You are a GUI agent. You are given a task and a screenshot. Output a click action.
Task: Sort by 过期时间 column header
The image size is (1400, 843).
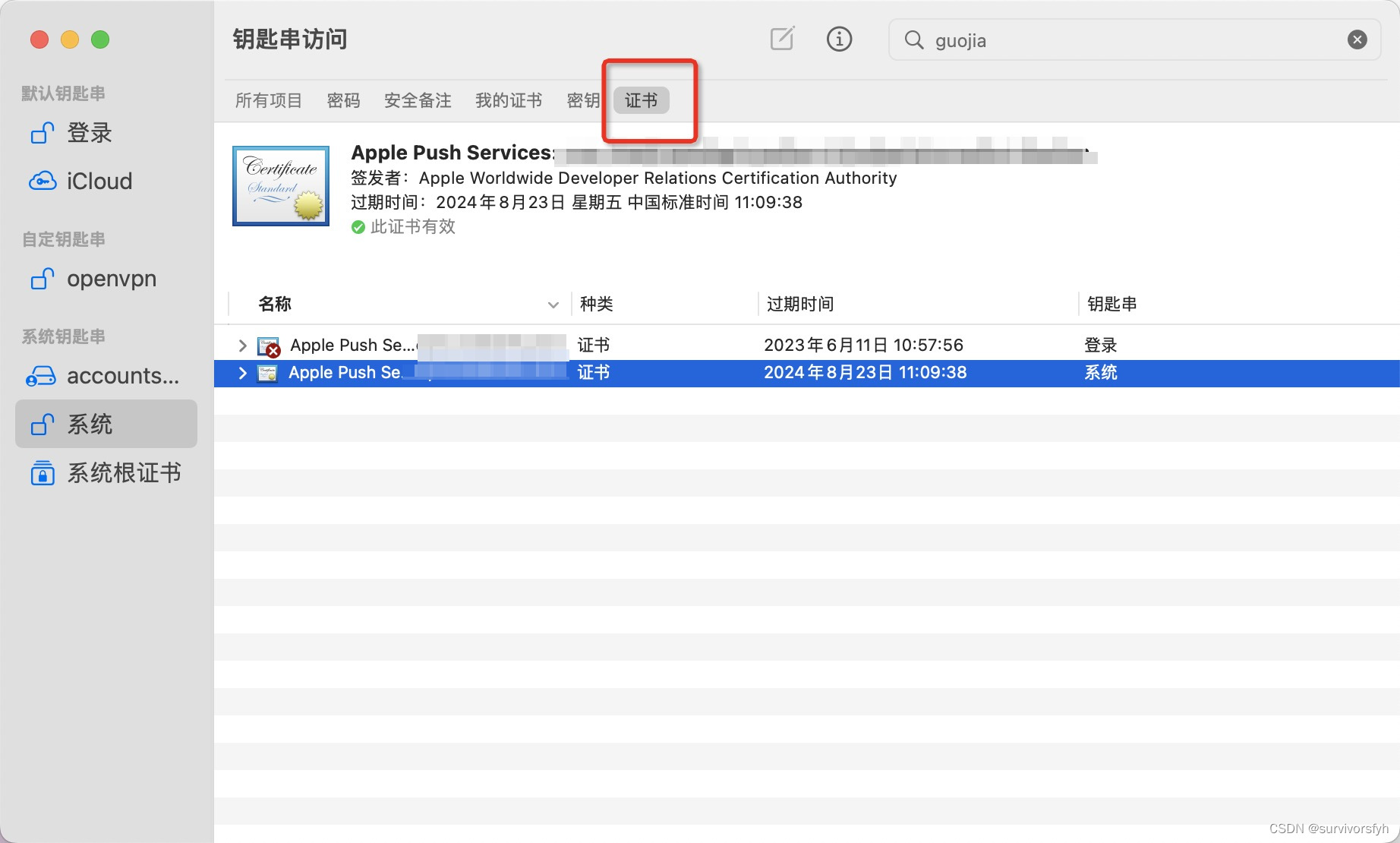800,304
